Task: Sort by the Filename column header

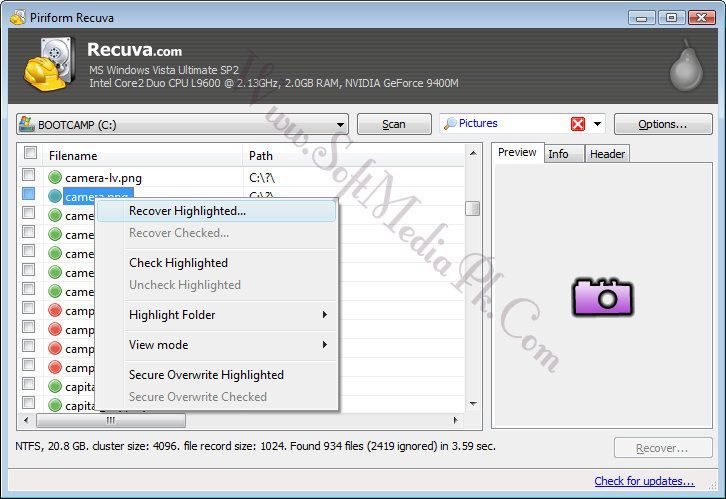Action: (x=143, y=156)
